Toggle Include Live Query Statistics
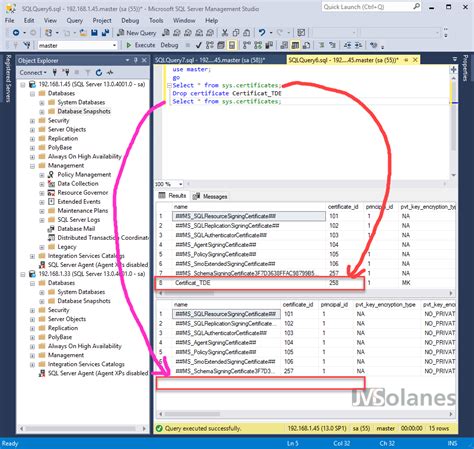This screenshot has height=449, width=474. click(x=258, y=45)
